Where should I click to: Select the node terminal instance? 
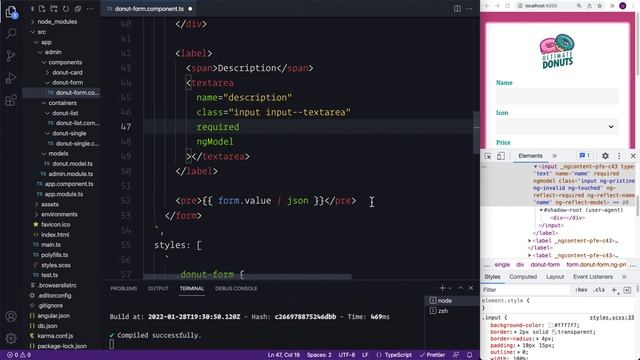(444, 301)
